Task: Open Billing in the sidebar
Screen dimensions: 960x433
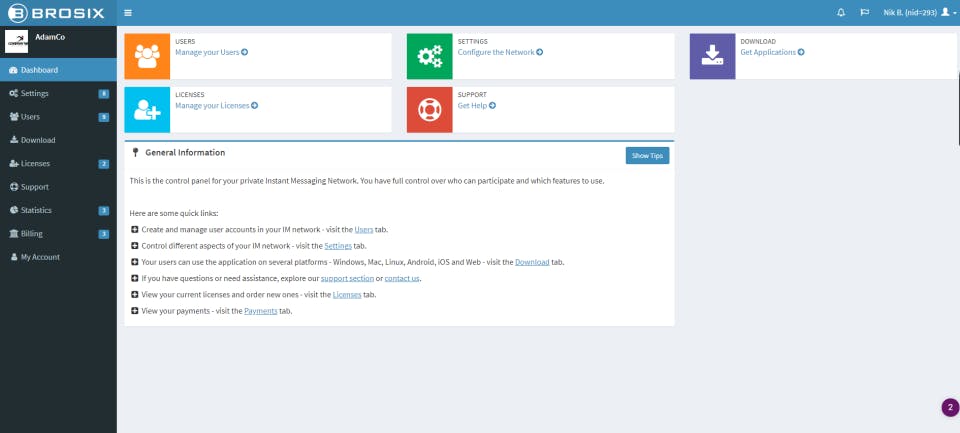Action: click(x=58, y=233)
